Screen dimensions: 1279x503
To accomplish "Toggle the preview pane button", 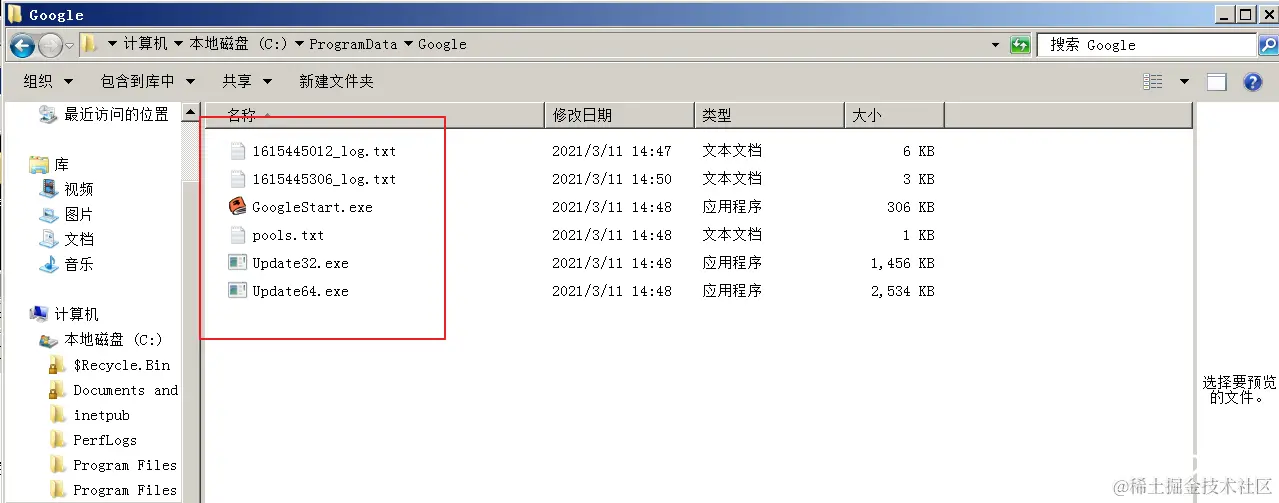I will pyautogui.click(x=1216, y=82).
